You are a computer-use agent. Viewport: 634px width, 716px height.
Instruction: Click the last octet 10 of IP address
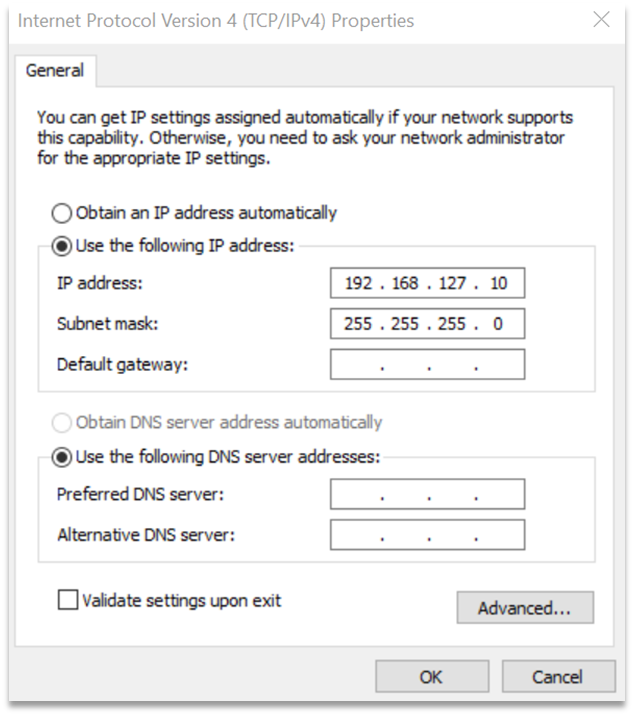coord(498,283)
